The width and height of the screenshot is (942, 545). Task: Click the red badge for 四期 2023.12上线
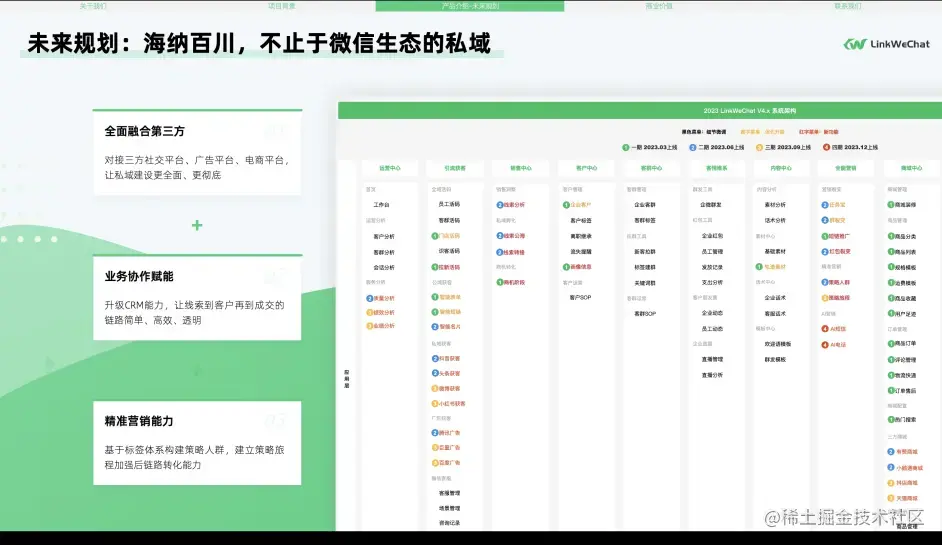pyautogui.click(x=826, y=147)
